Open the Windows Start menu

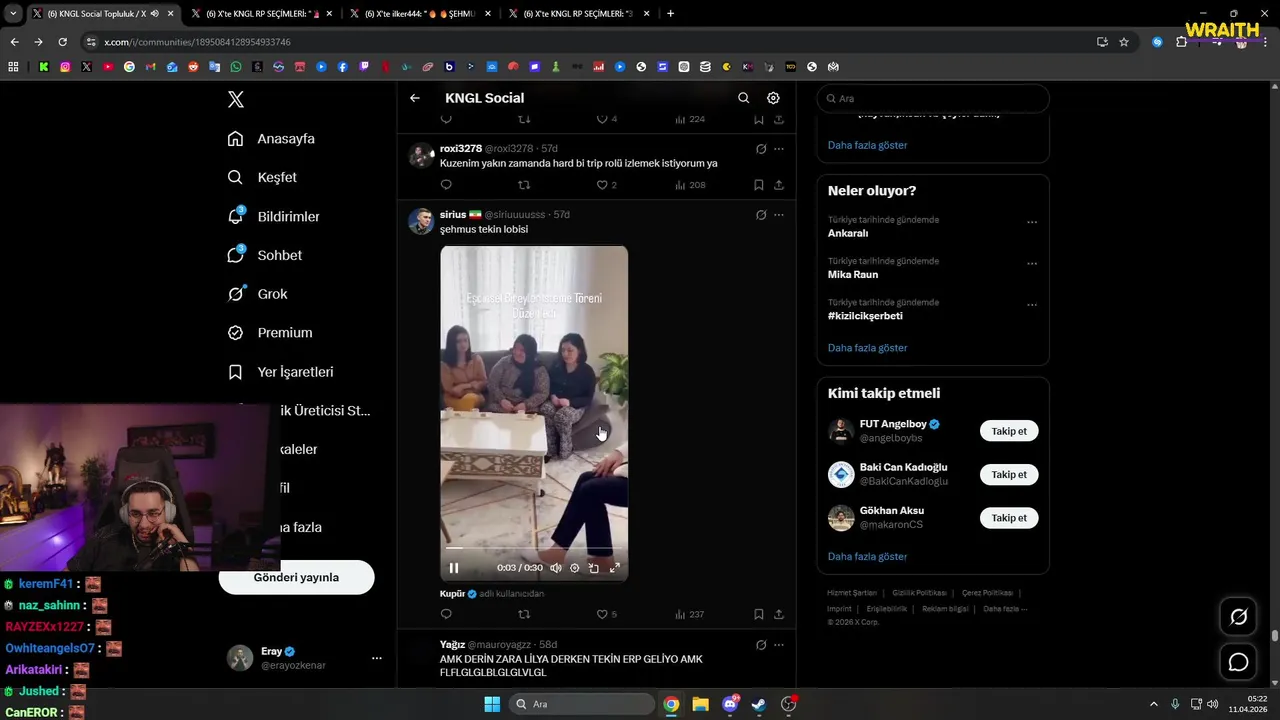[x=492, y=704]
